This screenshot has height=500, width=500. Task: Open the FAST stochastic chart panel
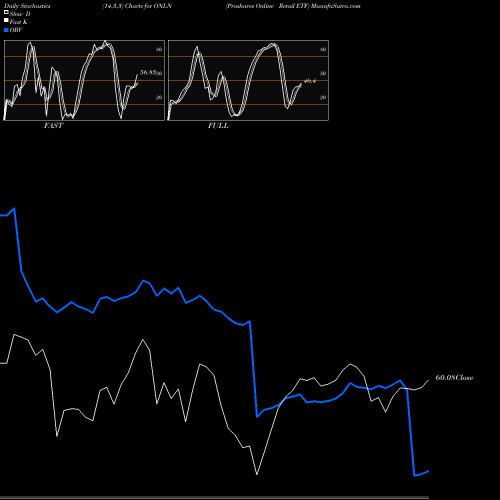[84, 80]
